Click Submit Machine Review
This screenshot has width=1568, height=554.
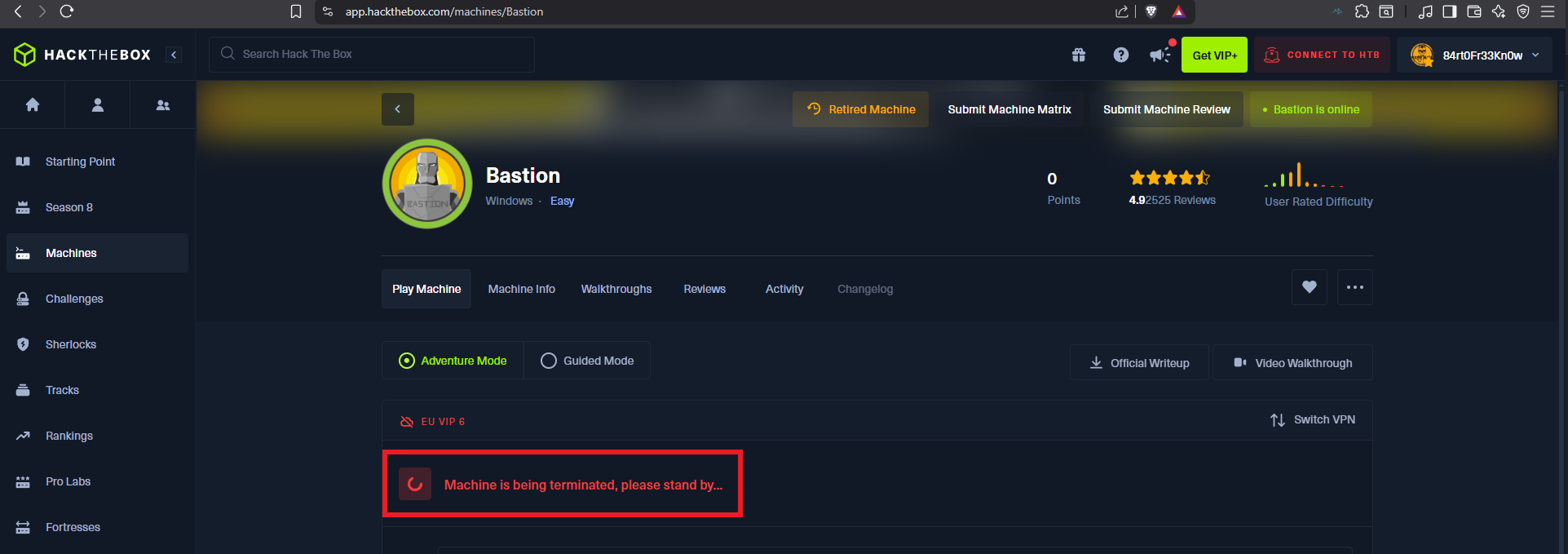1167,109
